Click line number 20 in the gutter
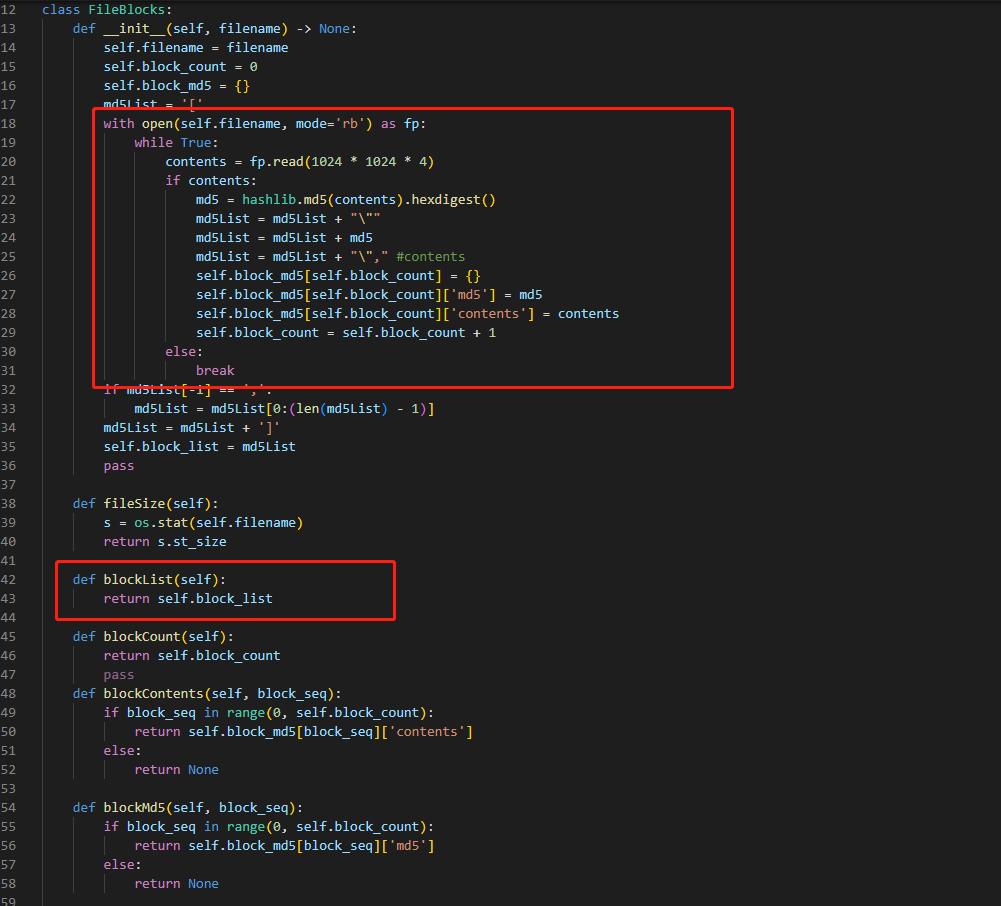This screenshot has width=1001, height=906. [10, 161]
